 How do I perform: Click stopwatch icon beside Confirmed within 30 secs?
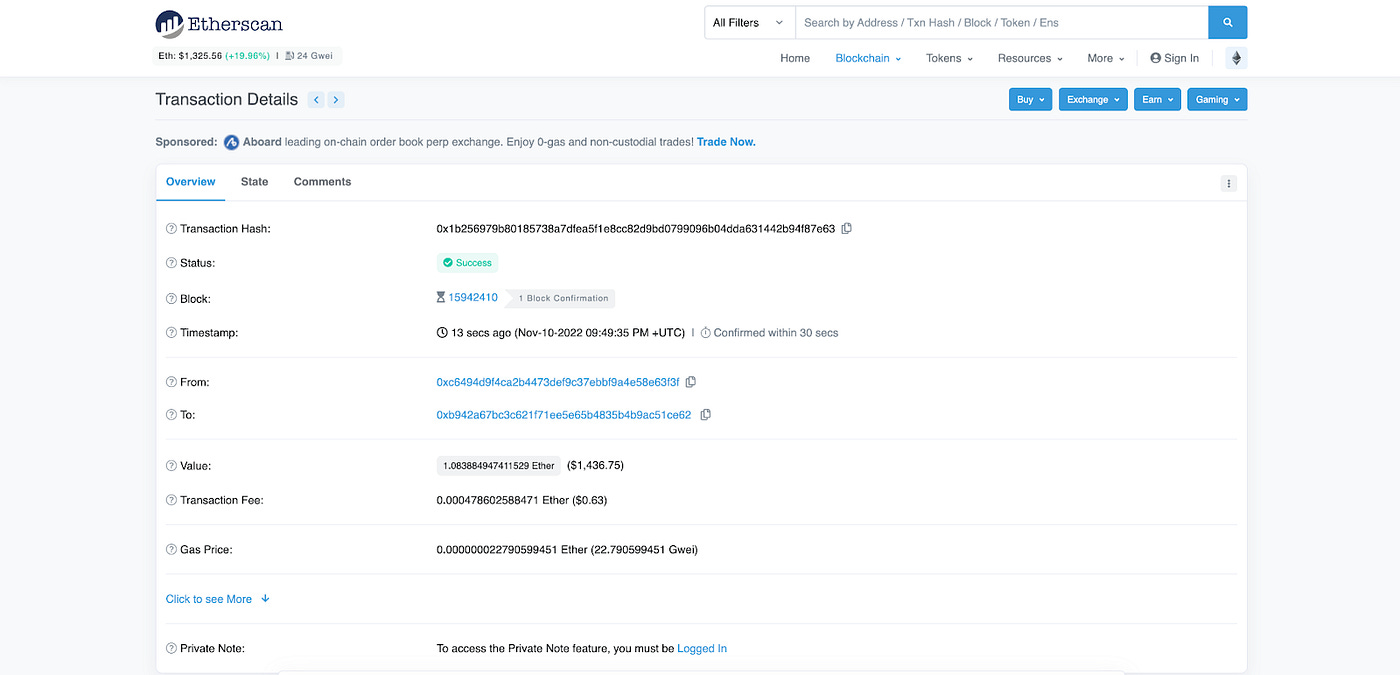pos(705,333)
